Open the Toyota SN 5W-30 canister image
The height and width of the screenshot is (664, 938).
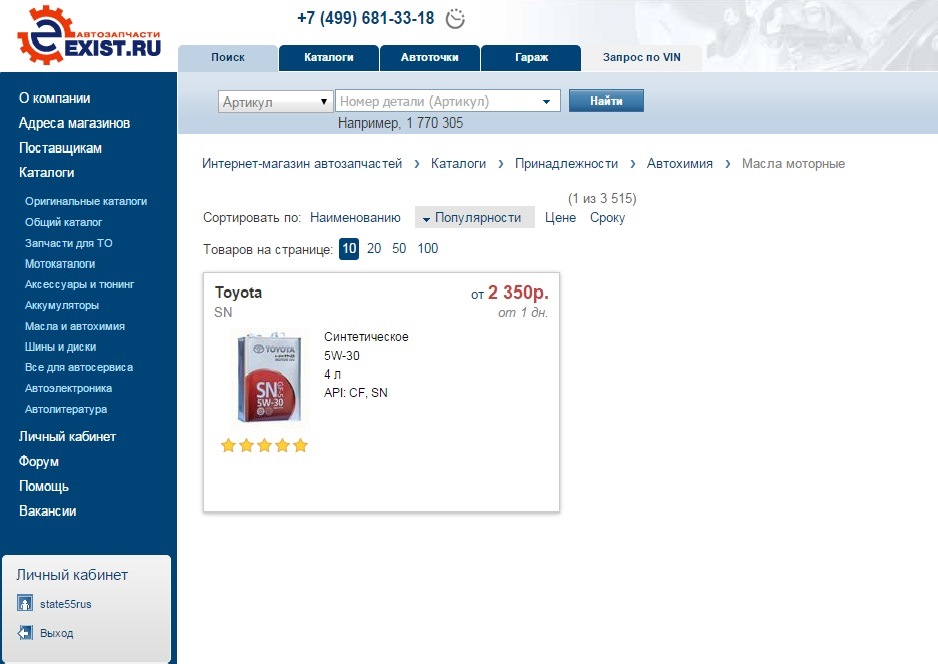click(x=269, y=377)
